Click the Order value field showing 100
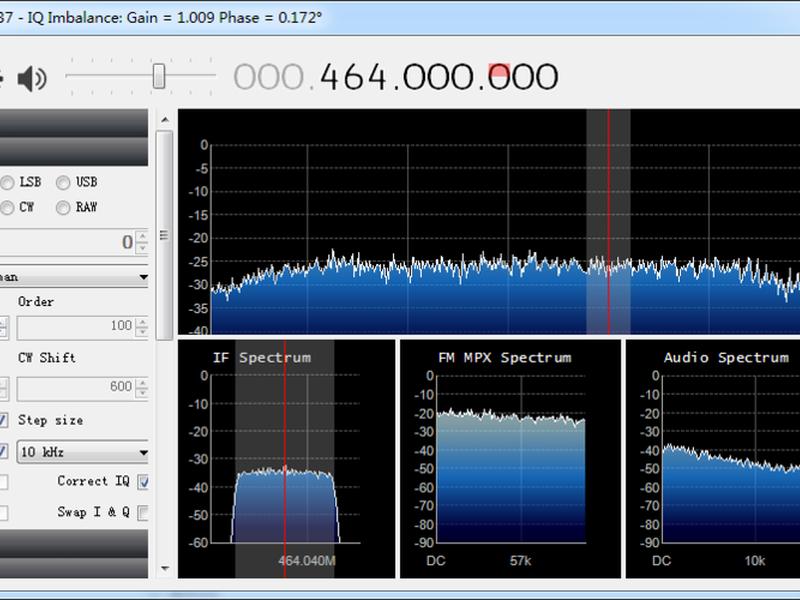This screenshot has height=600, width=800. tap(76, 327)
